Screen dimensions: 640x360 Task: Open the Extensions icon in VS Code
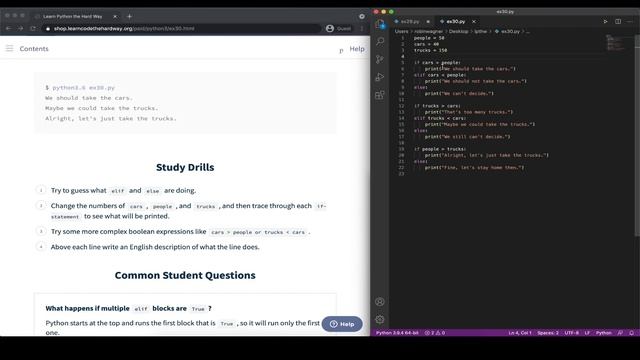pos(380,95)
